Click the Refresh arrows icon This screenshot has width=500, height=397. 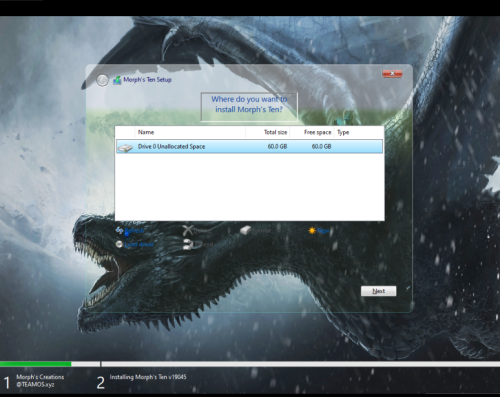[x=119, y=230]
